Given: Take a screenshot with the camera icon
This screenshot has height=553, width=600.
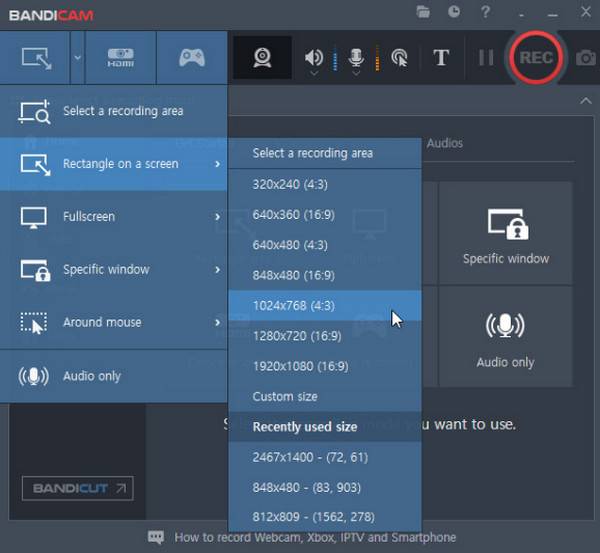Looking at the screenshot, I should click(586, 58).
